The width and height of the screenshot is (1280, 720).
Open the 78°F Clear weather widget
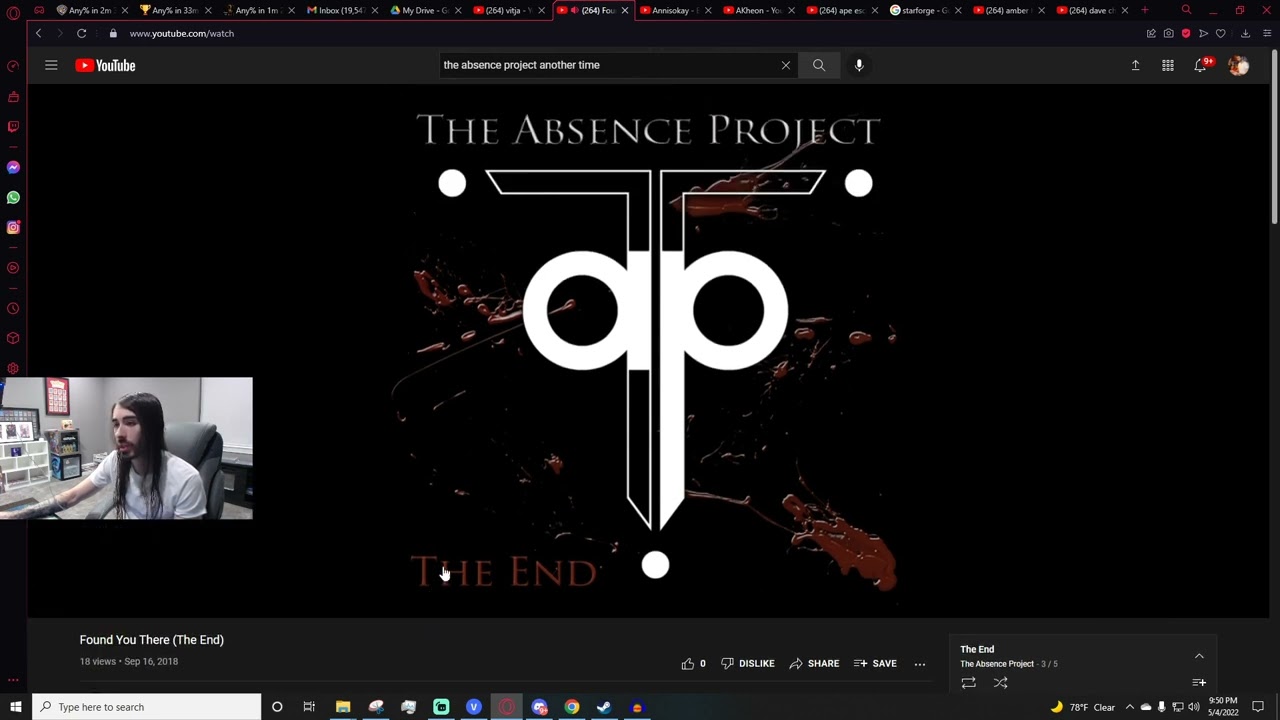pos(1083,707)
